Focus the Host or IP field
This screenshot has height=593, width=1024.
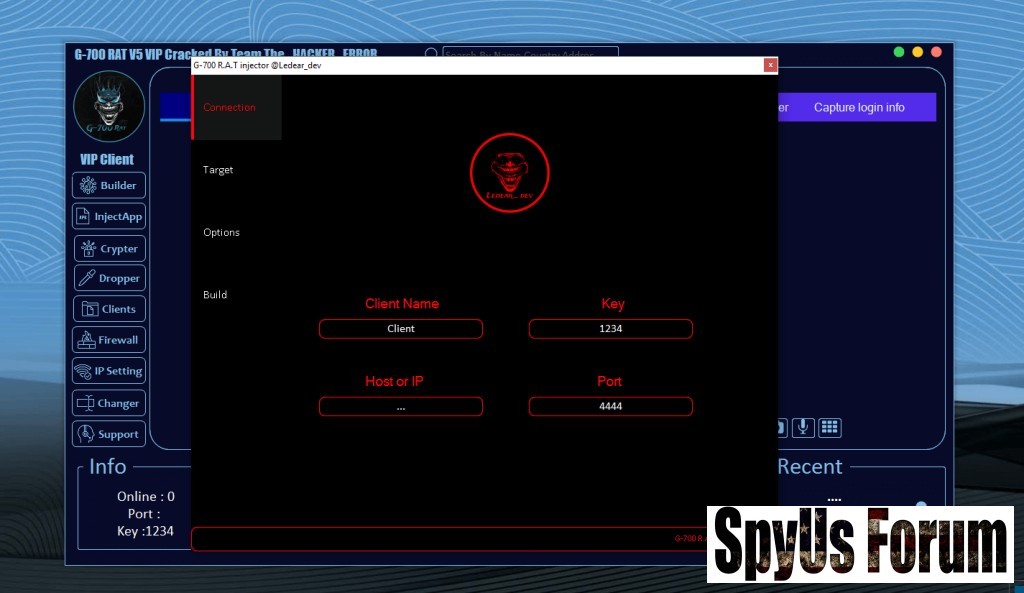point(401,406)
